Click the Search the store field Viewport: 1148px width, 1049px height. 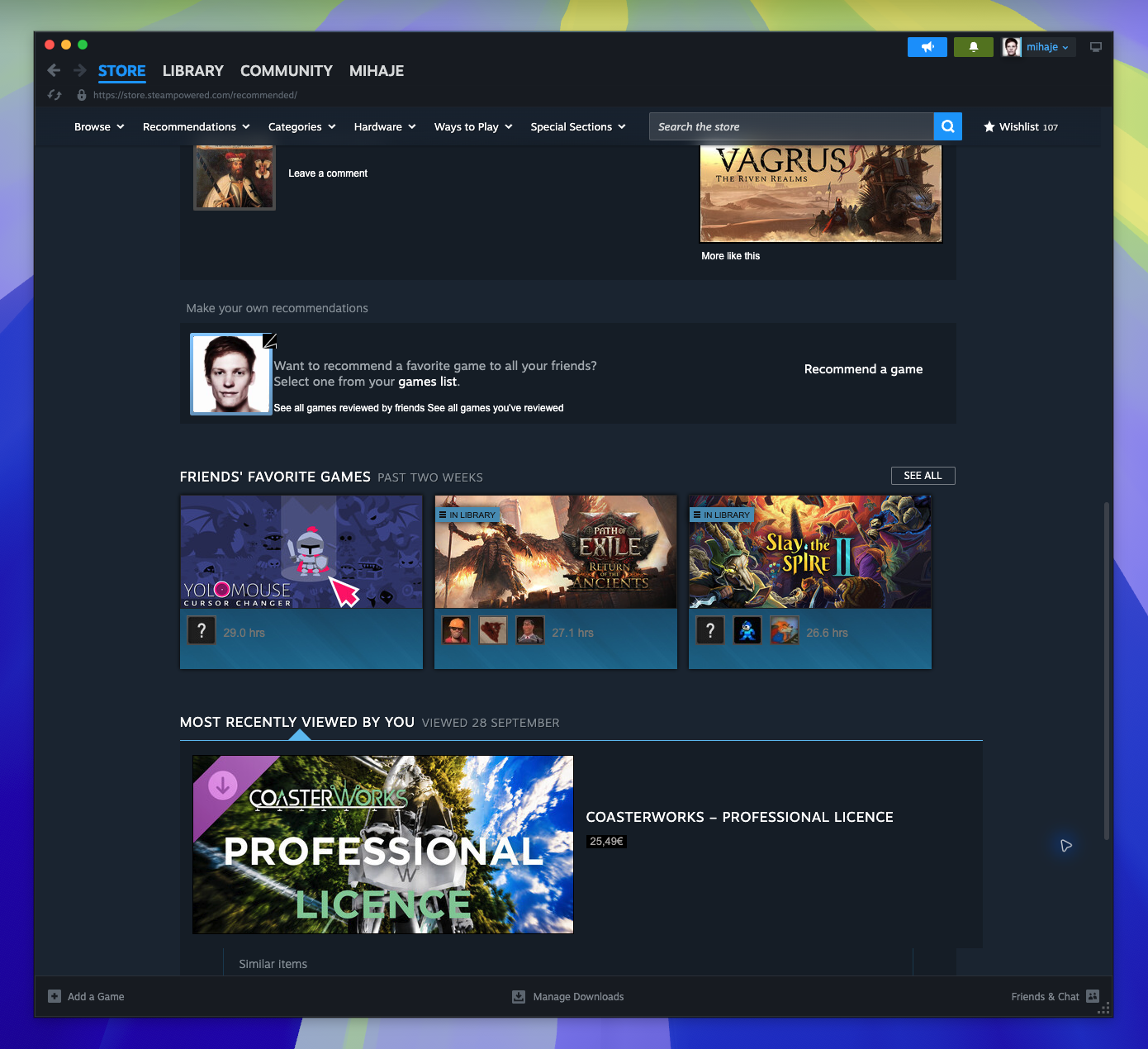coord(791,126)
